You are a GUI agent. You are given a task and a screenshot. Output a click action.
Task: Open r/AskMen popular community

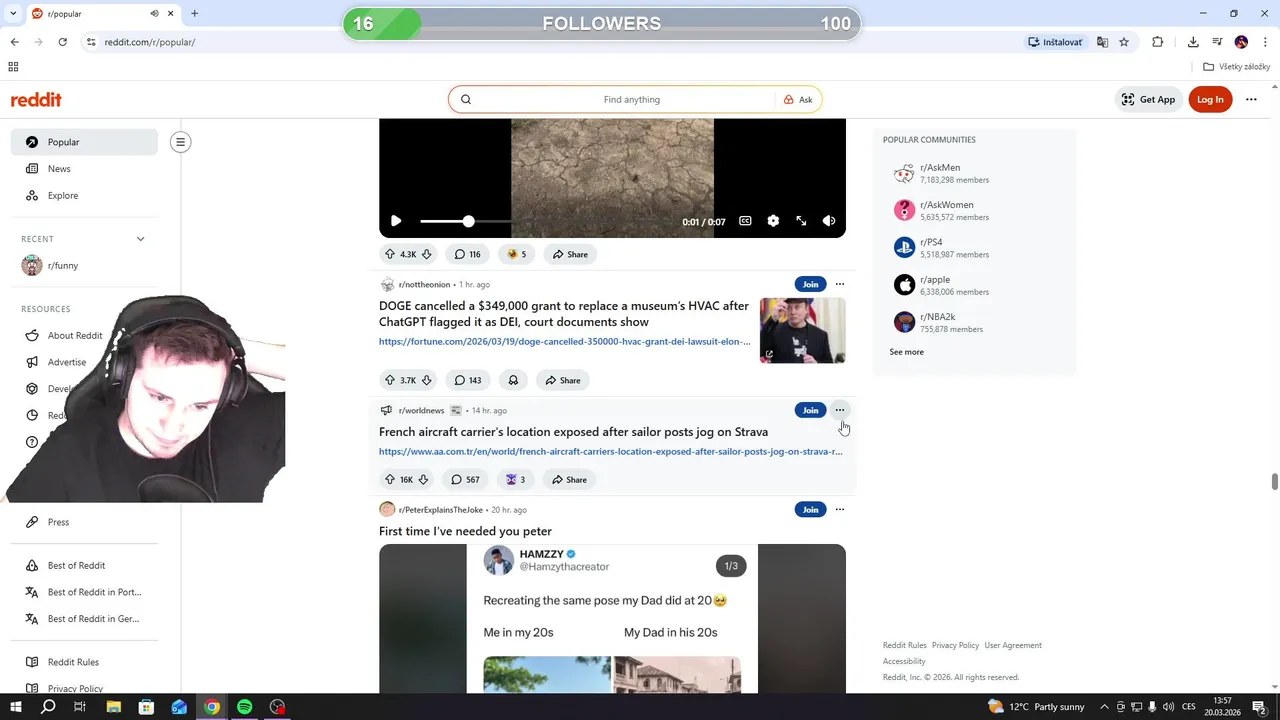(974, 174)
